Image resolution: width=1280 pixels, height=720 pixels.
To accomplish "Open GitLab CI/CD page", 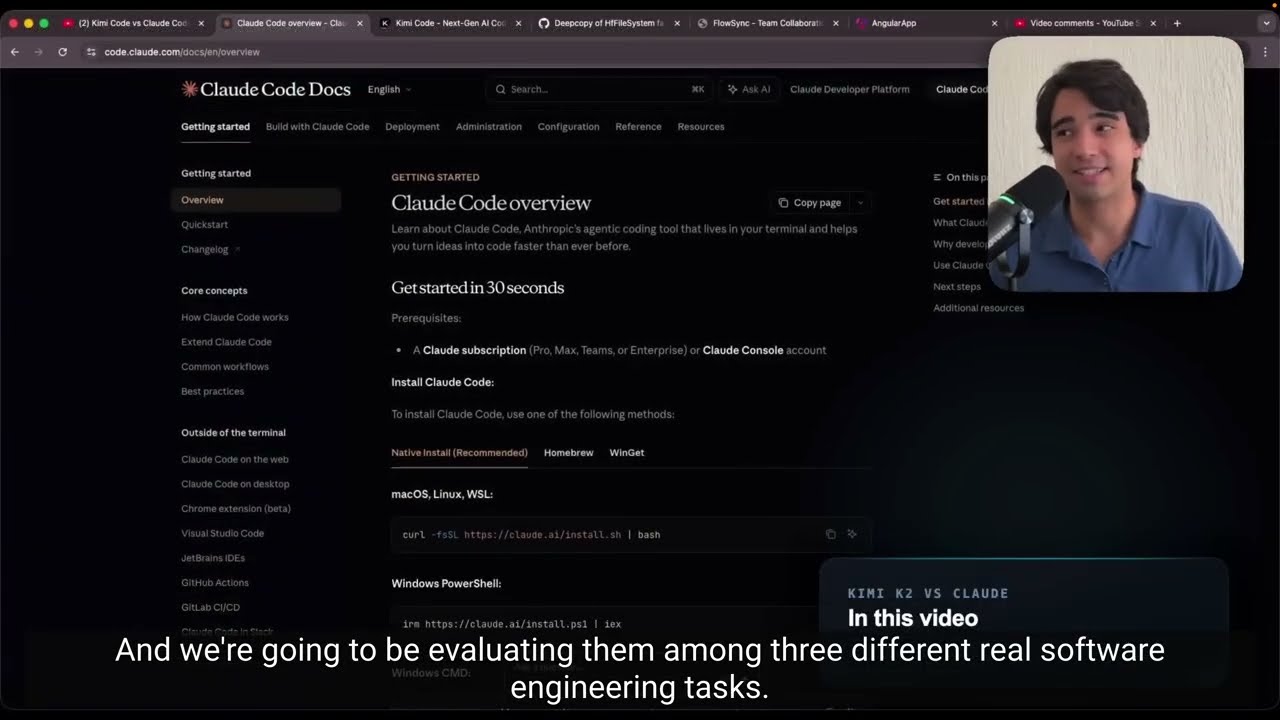I will pos(210,607).
